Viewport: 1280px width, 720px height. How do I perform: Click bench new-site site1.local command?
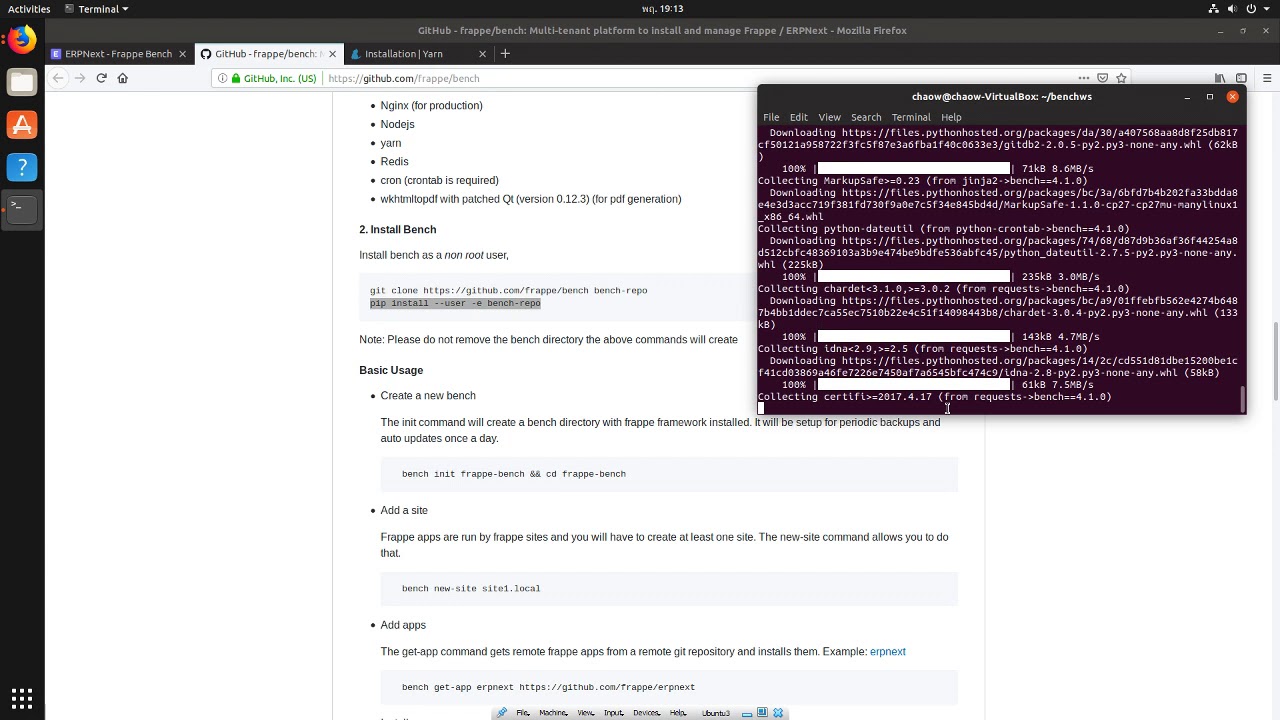471,589
